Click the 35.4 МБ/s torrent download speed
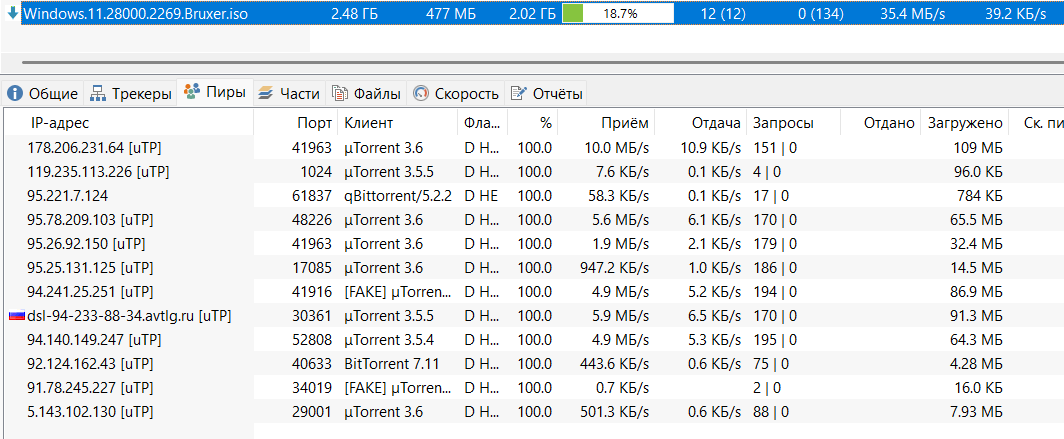 [913, 14]
